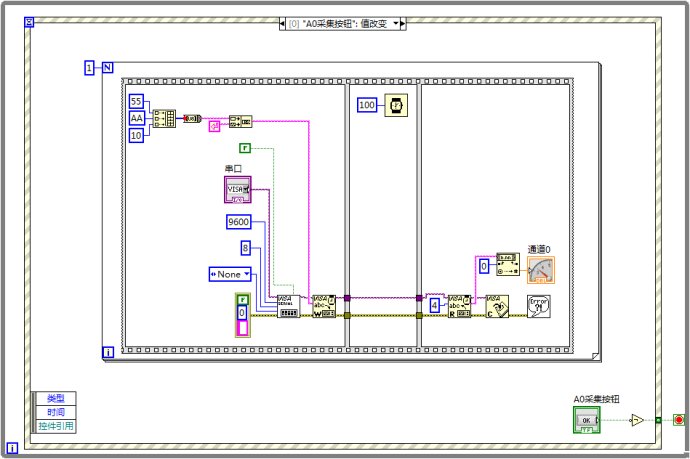Viewport: 690px width, 459px height.
Task: Select the VISA Read node
Action: coord(459,305)
